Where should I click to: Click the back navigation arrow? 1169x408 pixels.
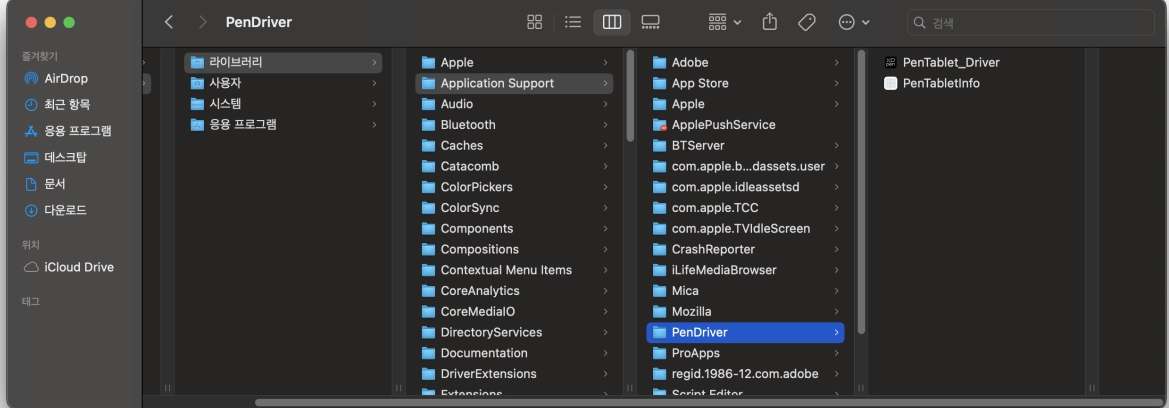(x=169, y=22)
